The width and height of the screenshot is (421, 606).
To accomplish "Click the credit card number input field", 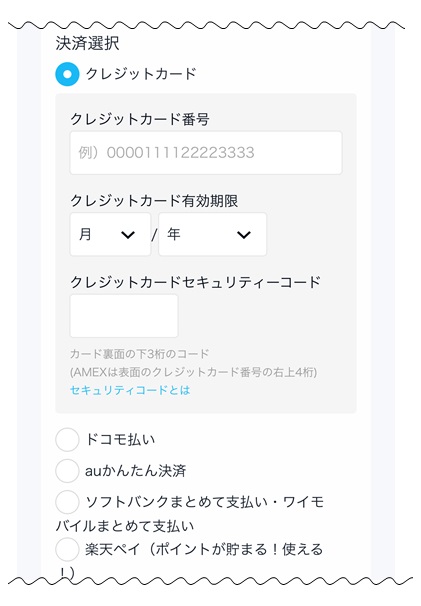I will [x=206, y=153].
